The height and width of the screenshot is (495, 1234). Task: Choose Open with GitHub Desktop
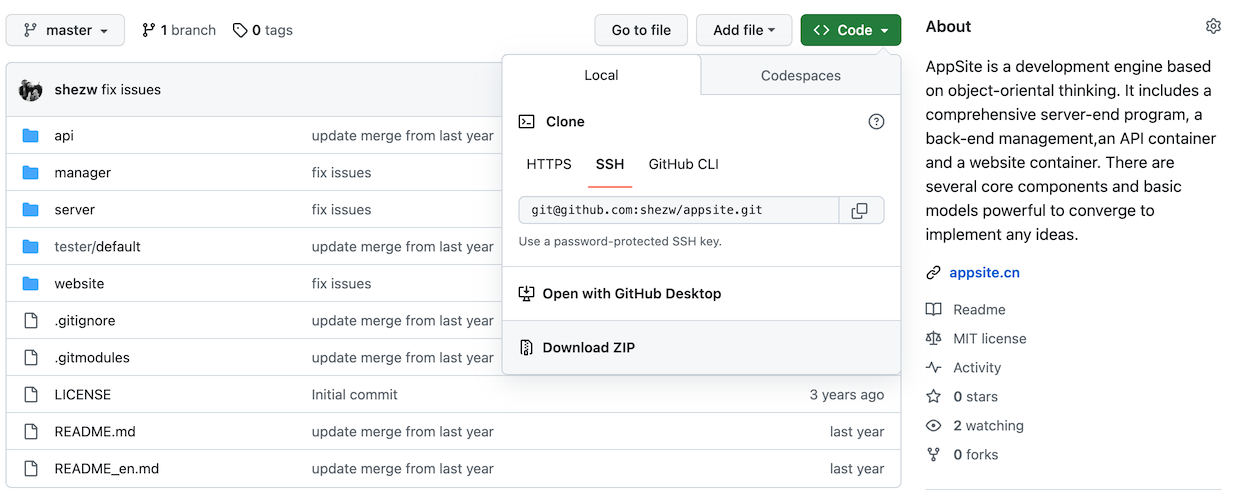[701, 294]
